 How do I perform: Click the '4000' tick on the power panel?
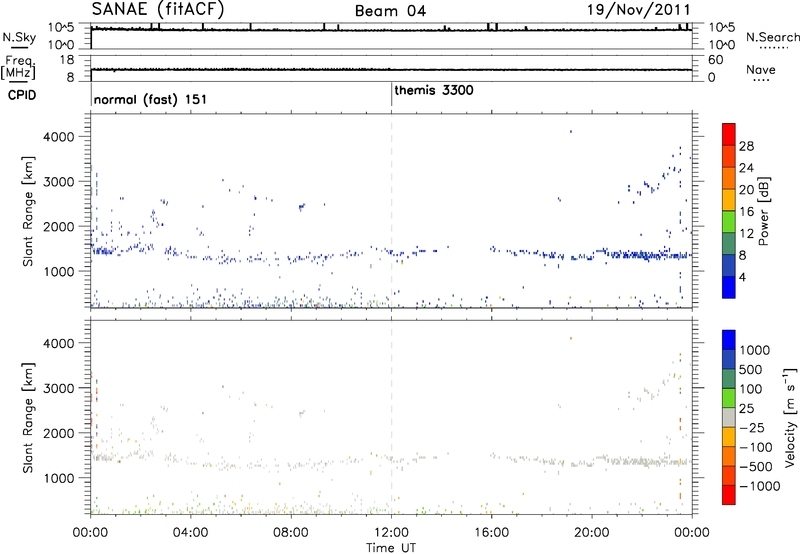[x=58, y=137]
